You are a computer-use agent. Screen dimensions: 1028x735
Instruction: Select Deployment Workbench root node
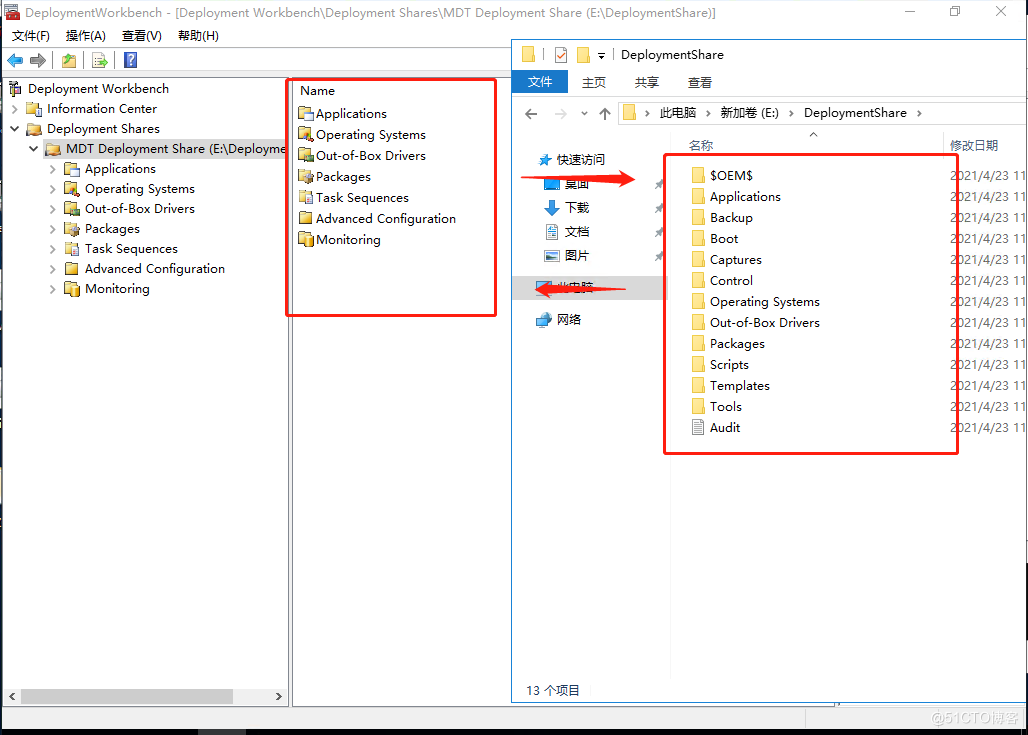click(98, 89)
